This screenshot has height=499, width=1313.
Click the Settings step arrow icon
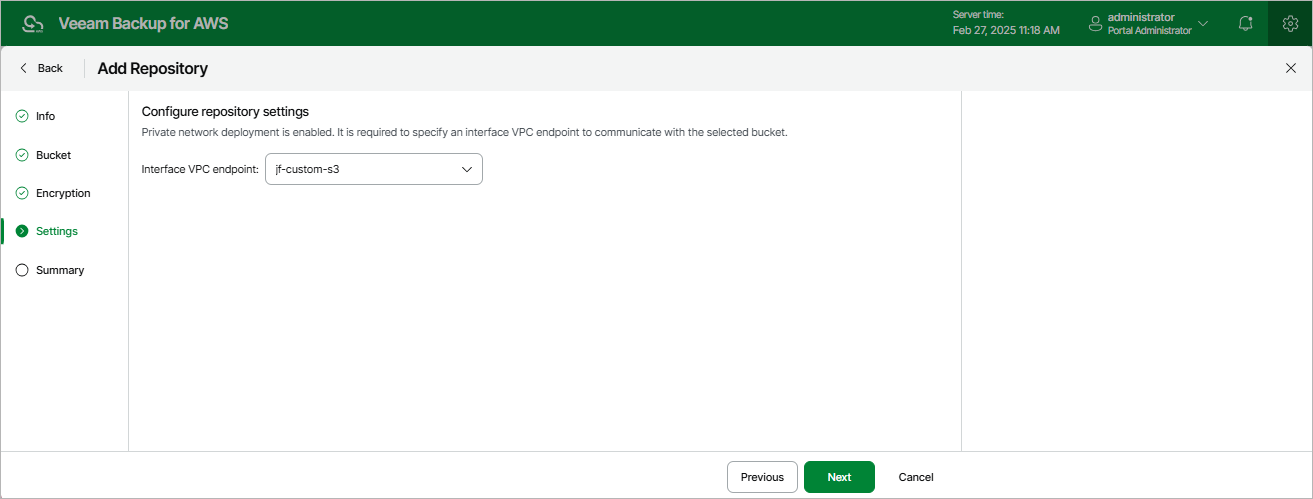[22, 231]
